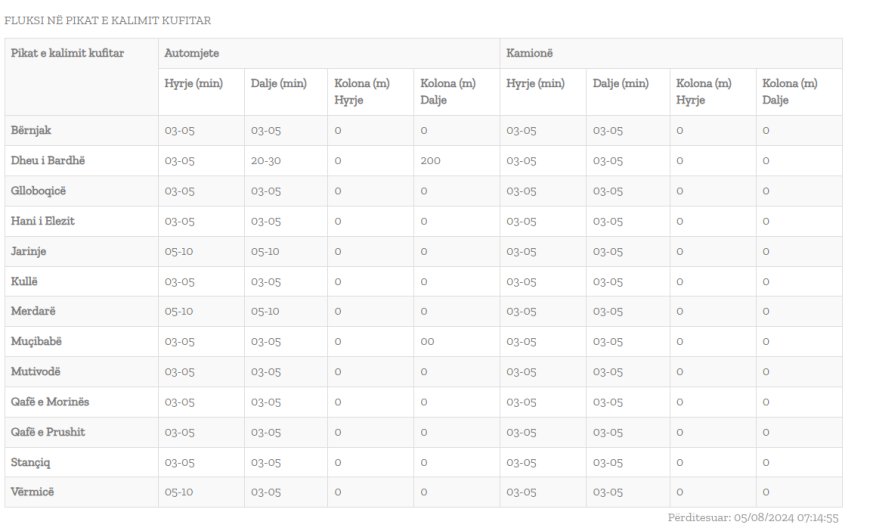The width and height of the screenshot is (870, 531).
Task: Click the Hani i Elezit row label
Action: 43,221
